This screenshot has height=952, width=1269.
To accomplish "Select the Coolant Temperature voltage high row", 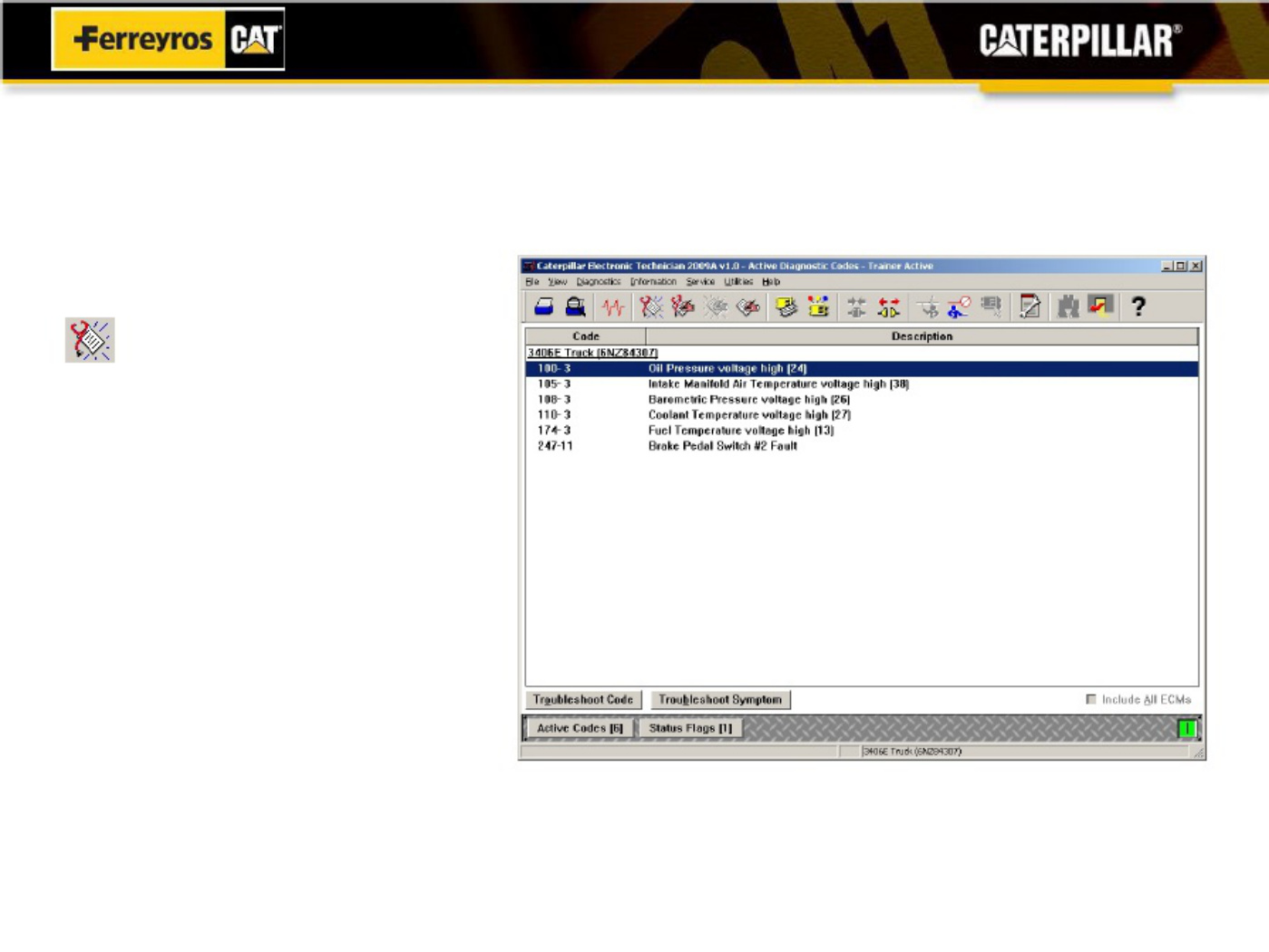I will pos(862,415).
